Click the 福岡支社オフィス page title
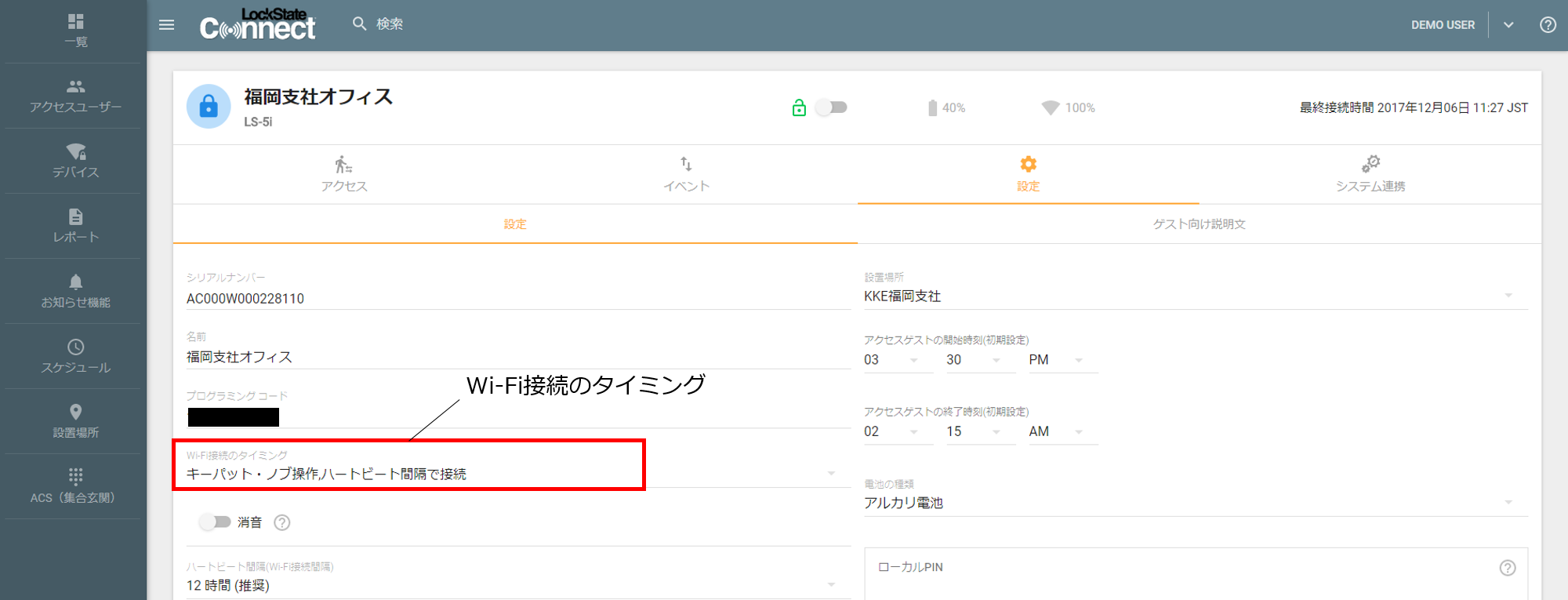1568x600 pixels. [x=318, y=96]
